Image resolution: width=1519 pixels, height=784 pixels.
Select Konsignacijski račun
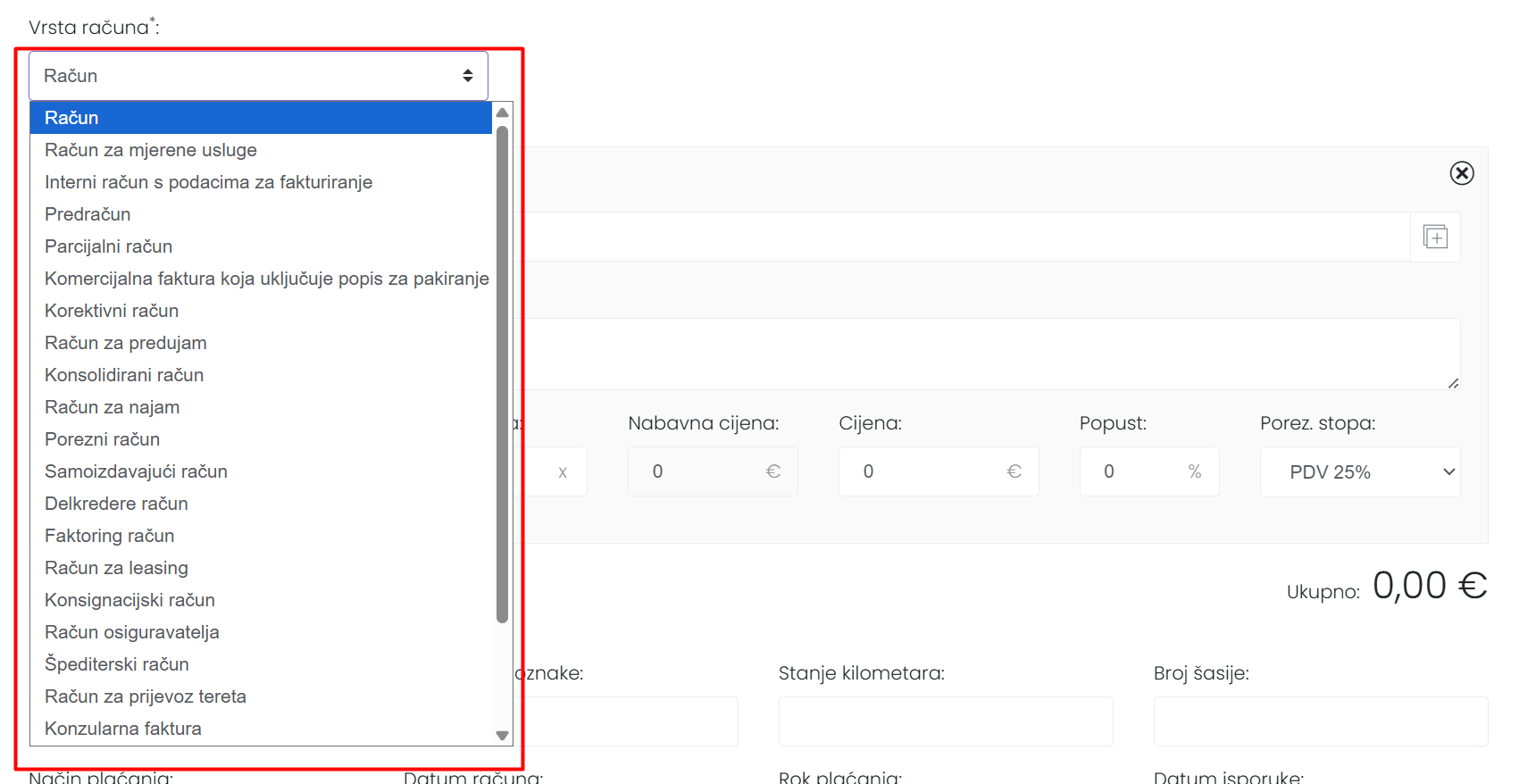(261, 600)
